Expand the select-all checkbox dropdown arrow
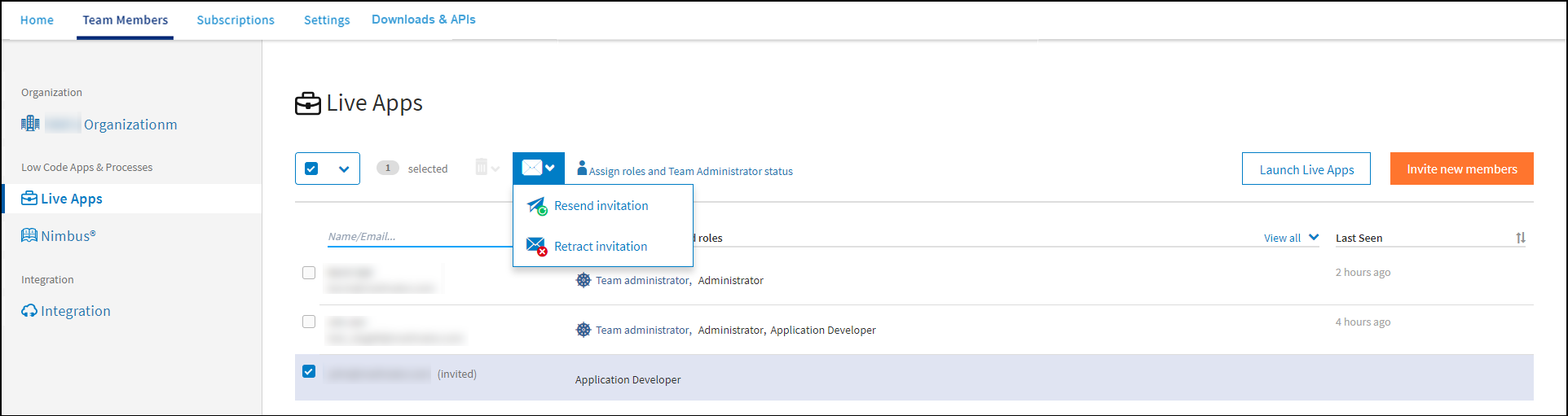 coord(344,169)
